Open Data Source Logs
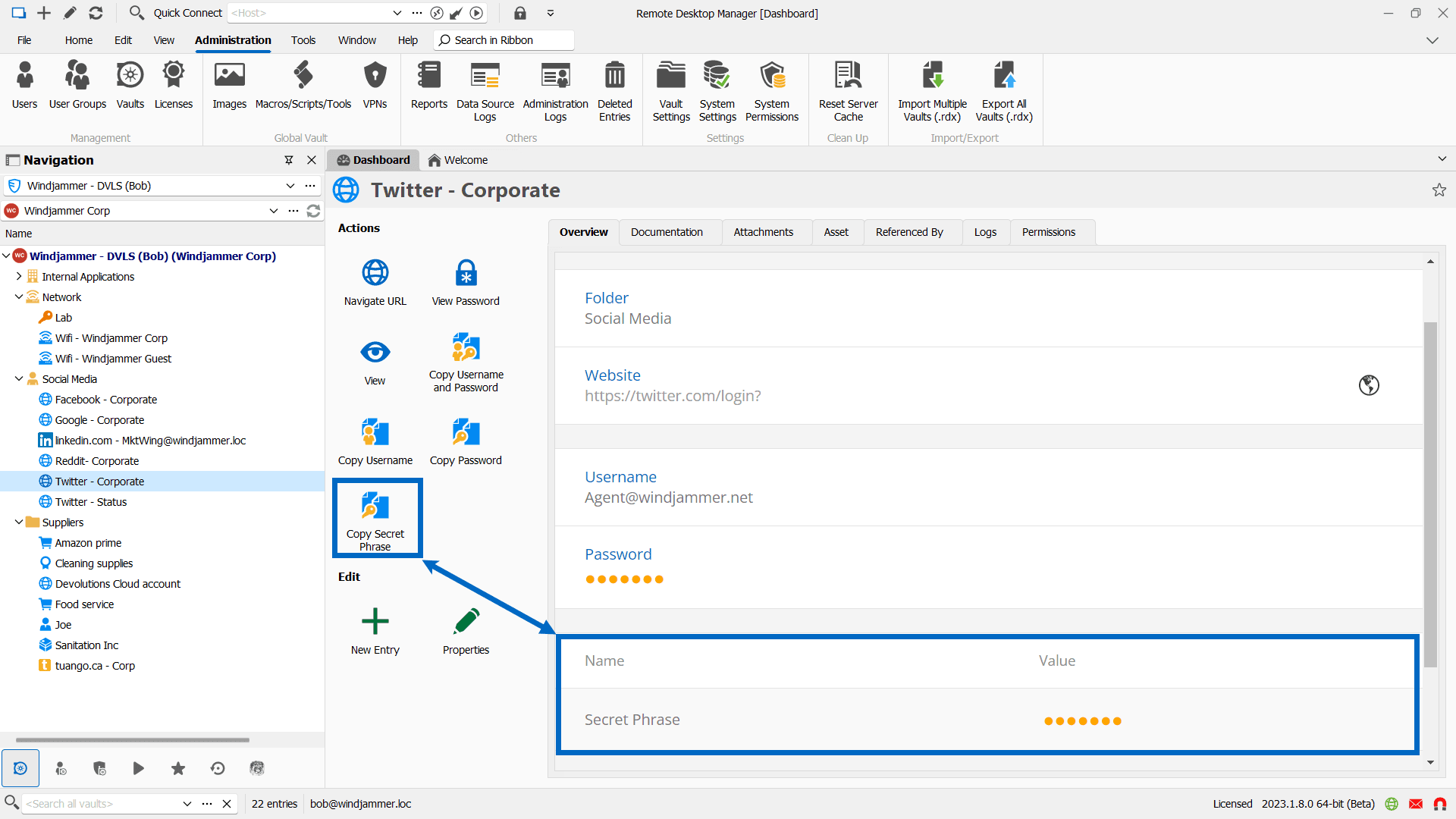Viewport: 1456px width, 819px height. [485, 91]
